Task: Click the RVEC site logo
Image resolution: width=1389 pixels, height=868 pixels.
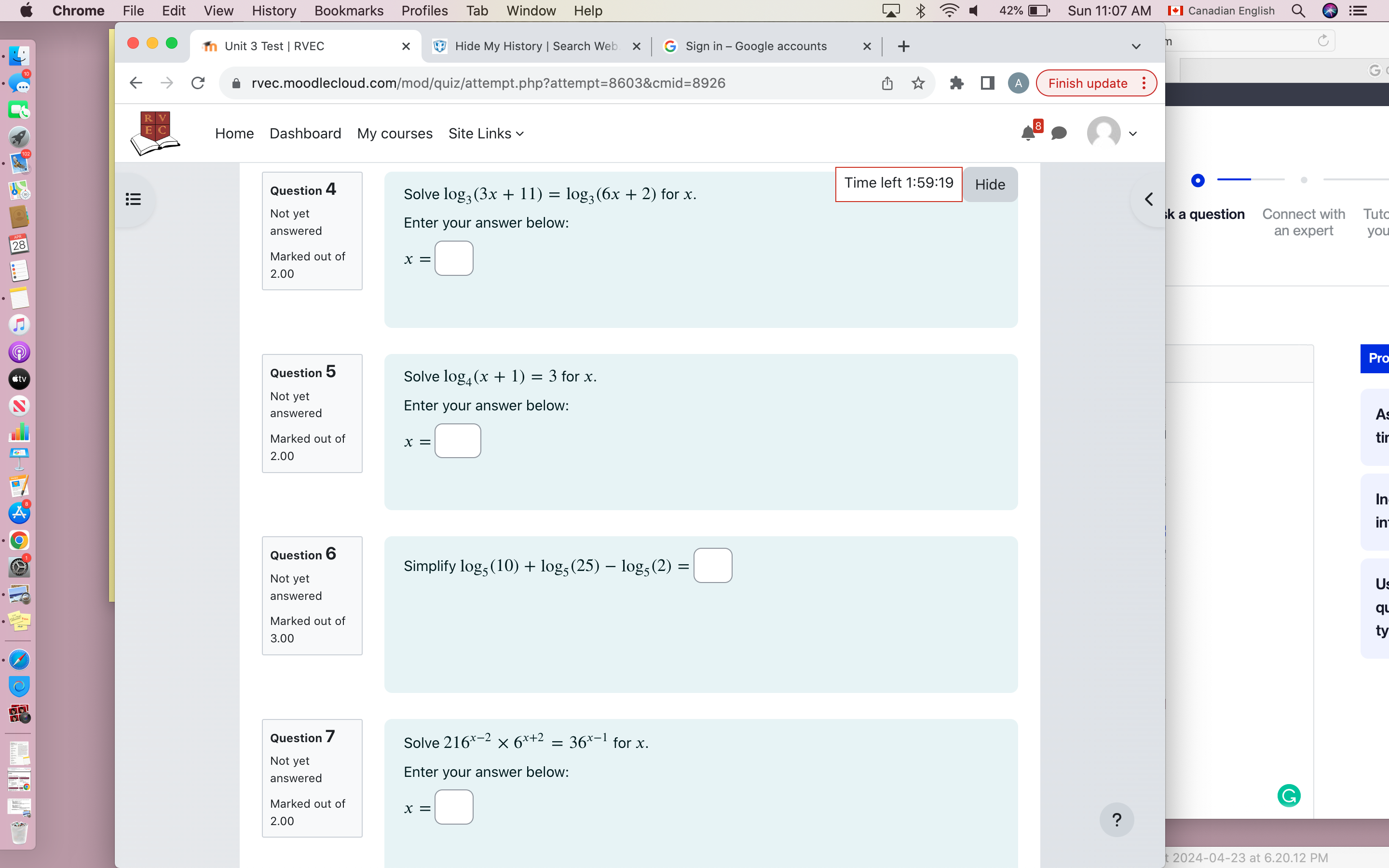Action: [x=154, y=133]
